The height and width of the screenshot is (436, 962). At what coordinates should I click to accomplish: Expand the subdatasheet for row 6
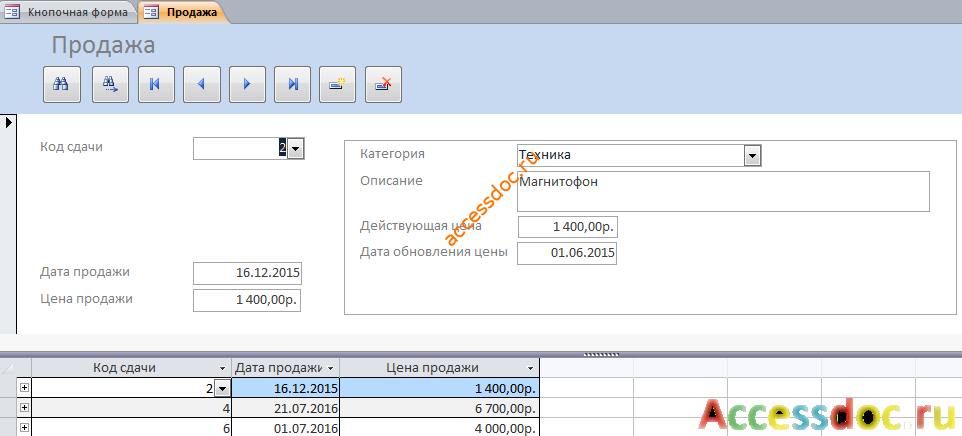click(24, 428)
